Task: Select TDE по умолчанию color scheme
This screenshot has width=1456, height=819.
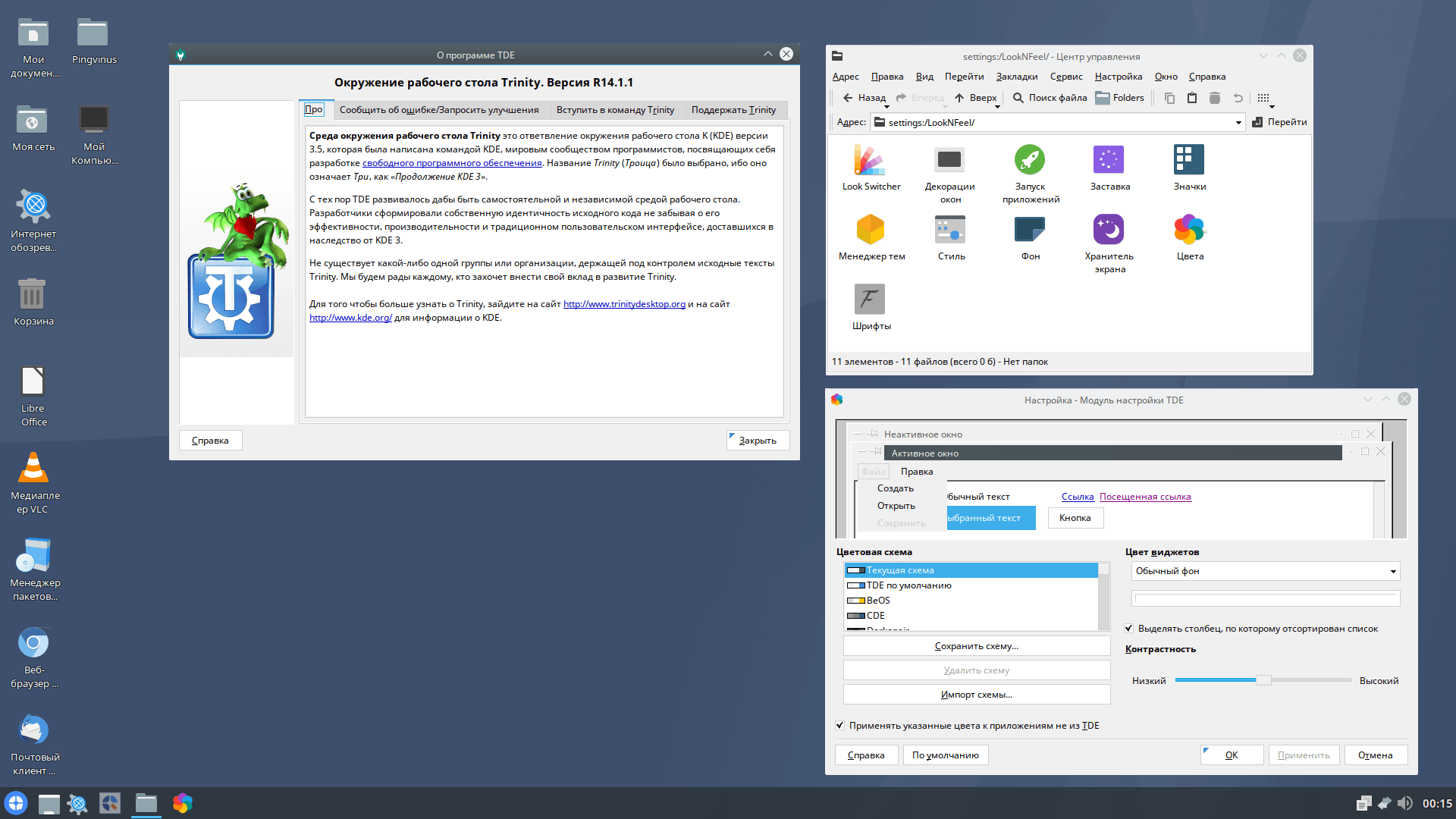Action: coord(971,585)
